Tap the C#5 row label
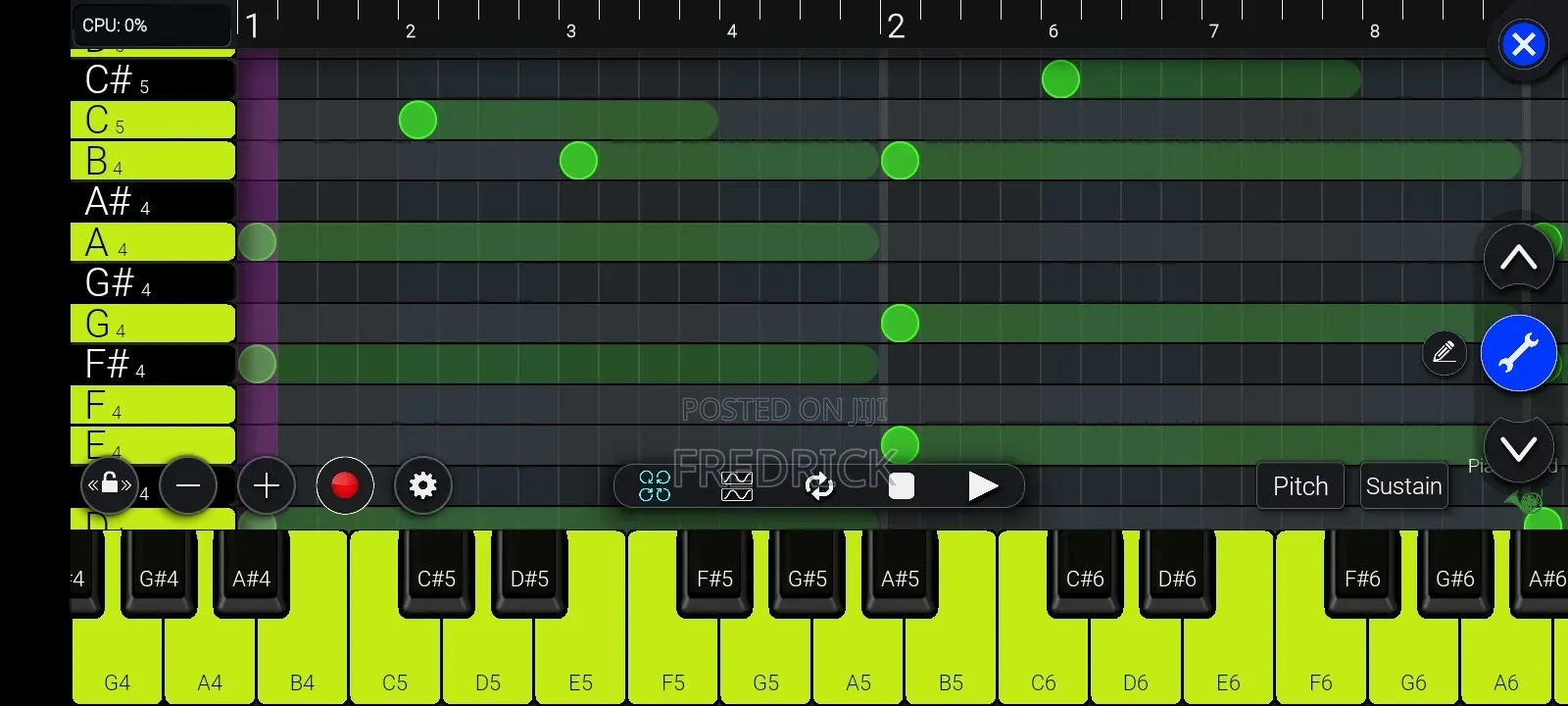Screen dimensions: 1568x706 click(x=153, y=79)
